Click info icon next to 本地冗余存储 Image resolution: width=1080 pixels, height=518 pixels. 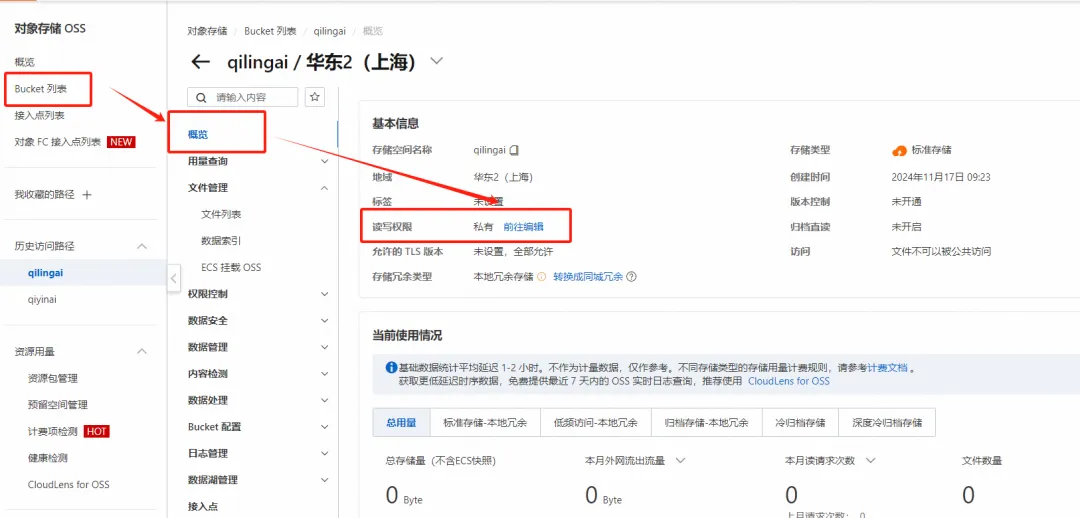pos(541,276)
